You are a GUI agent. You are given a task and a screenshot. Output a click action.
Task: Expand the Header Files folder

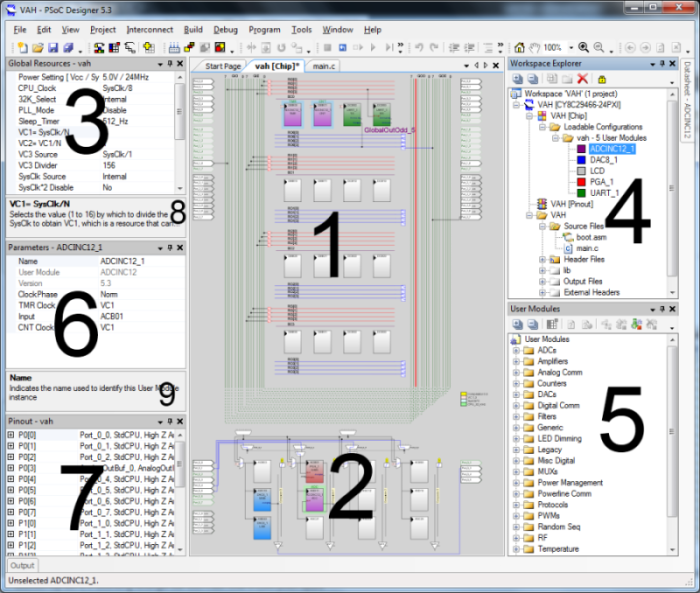point(542,259)
